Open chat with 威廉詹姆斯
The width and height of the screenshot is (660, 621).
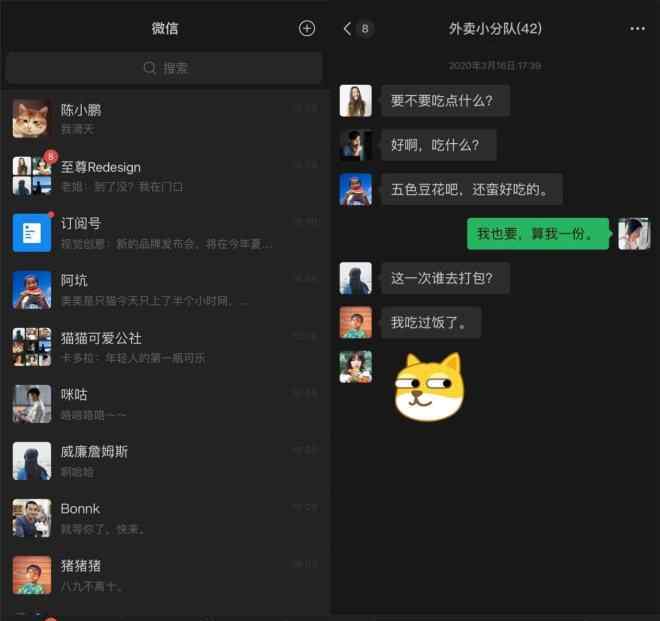coord(164,461)
